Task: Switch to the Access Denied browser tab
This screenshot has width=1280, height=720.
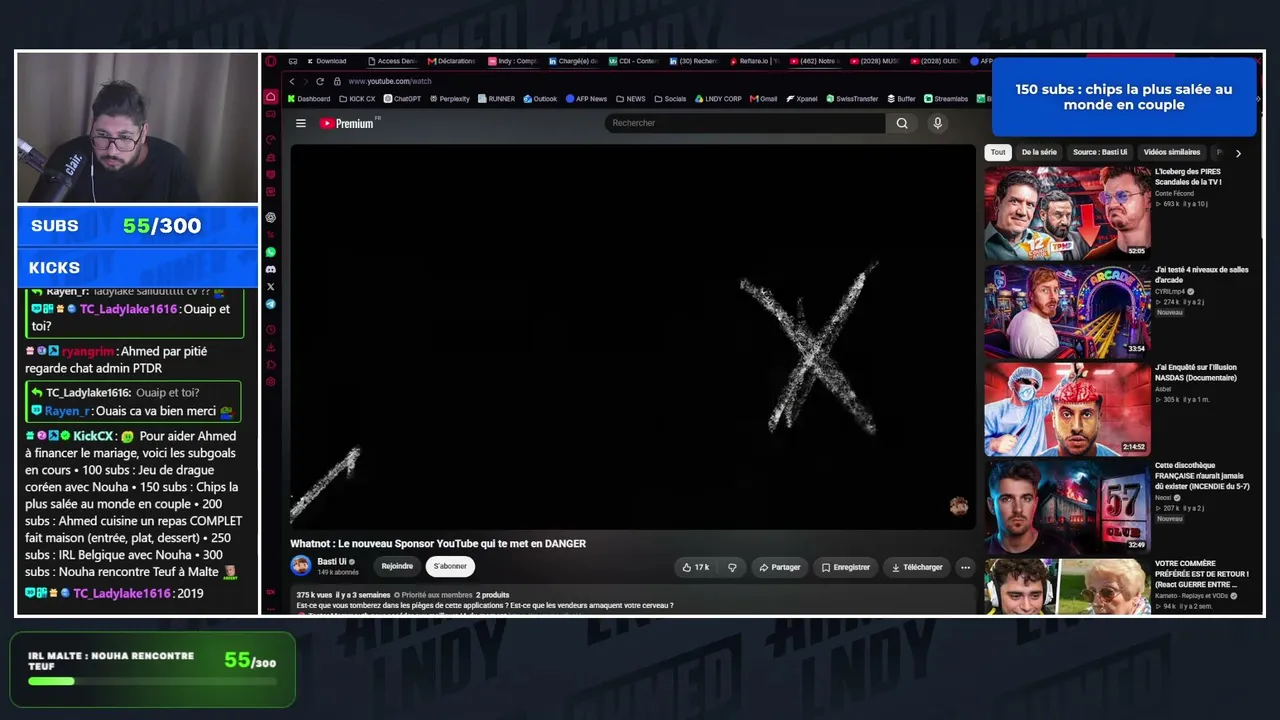Action: 391,61
